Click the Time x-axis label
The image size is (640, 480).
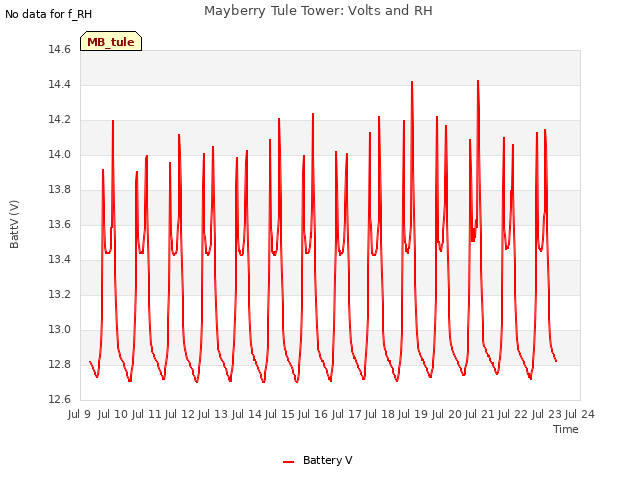(566, 429)
